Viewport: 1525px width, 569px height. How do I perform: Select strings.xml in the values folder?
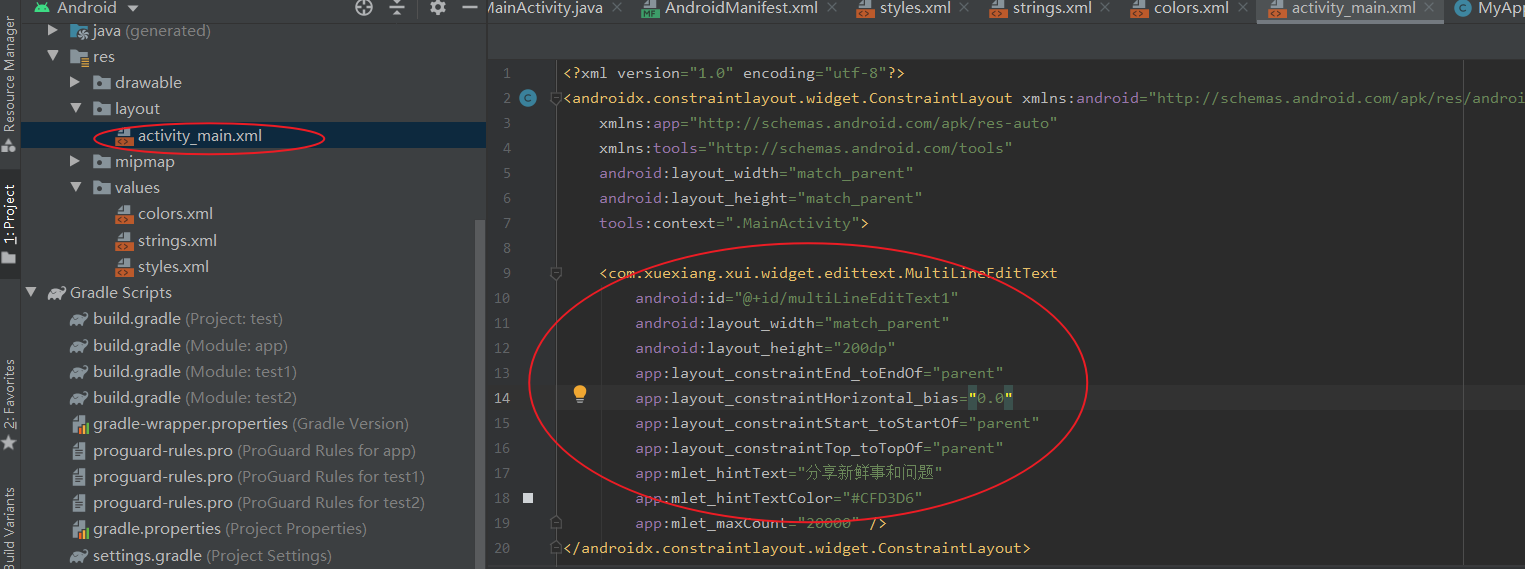coord(177,241)
